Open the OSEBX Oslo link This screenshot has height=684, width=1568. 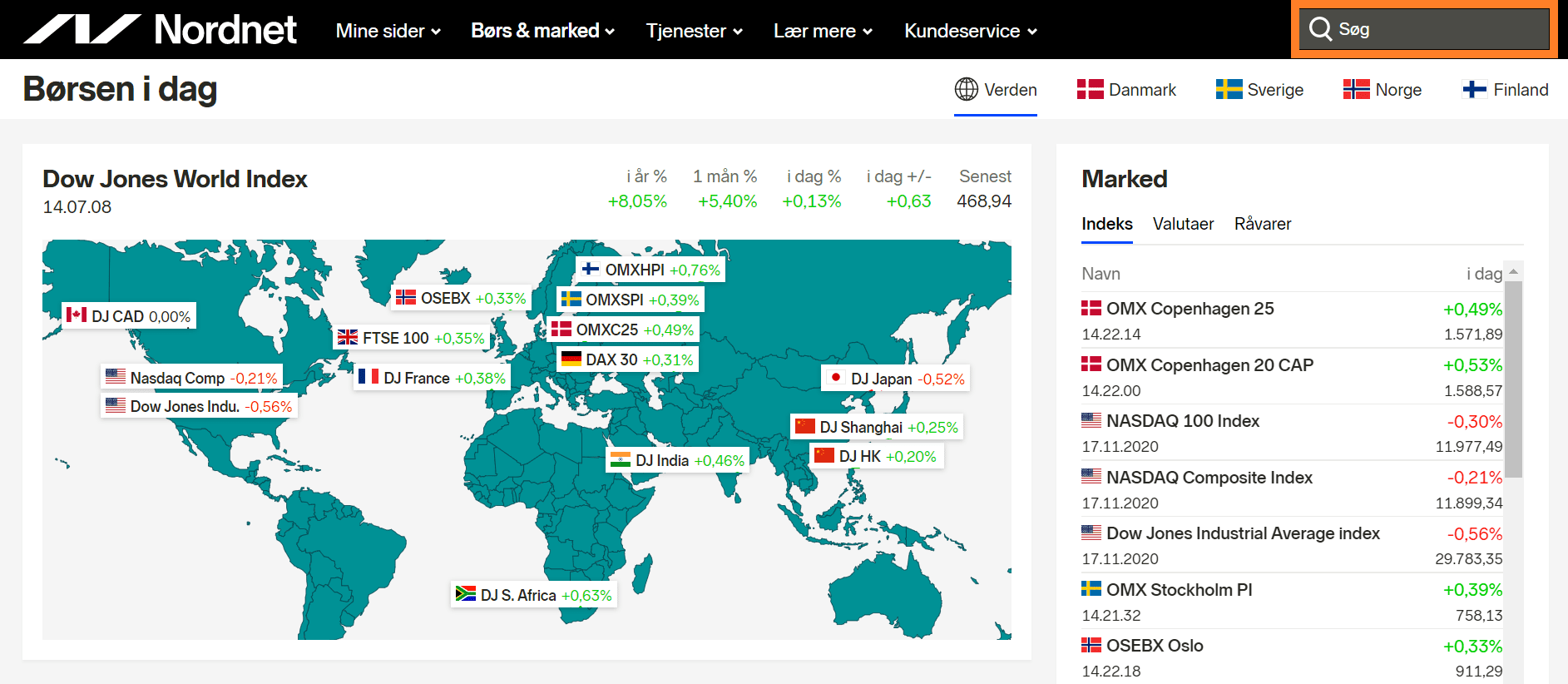(x=1155, y=646)
